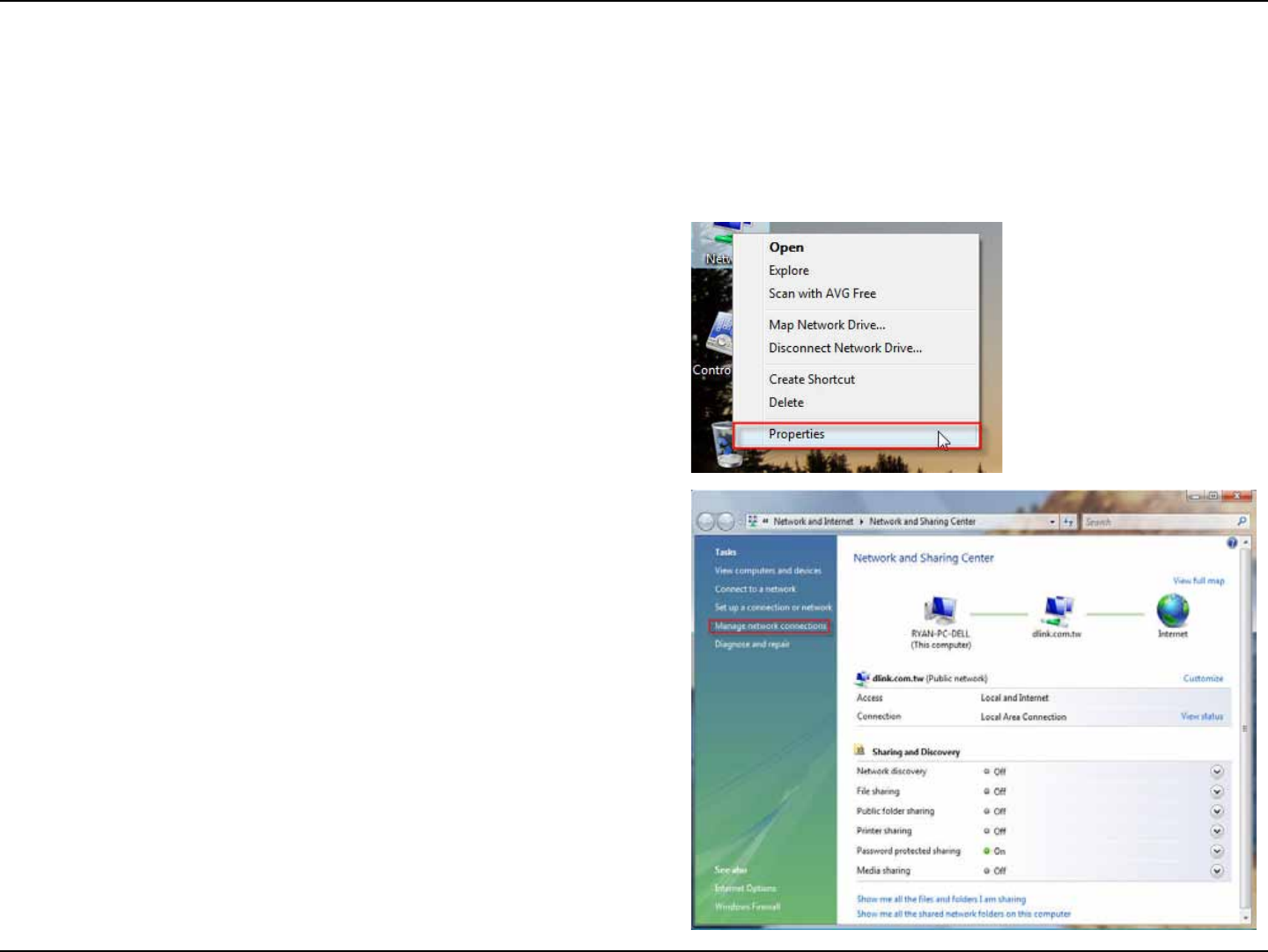
Task: Click Set up a connection or network
Action: click(773, 608)
